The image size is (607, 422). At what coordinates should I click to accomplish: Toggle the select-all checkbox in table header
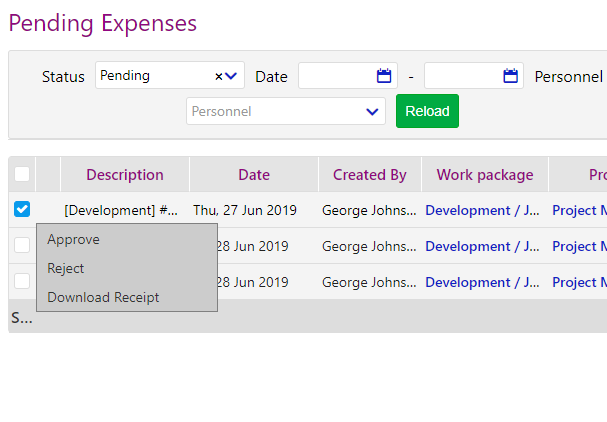coord(22,175)
